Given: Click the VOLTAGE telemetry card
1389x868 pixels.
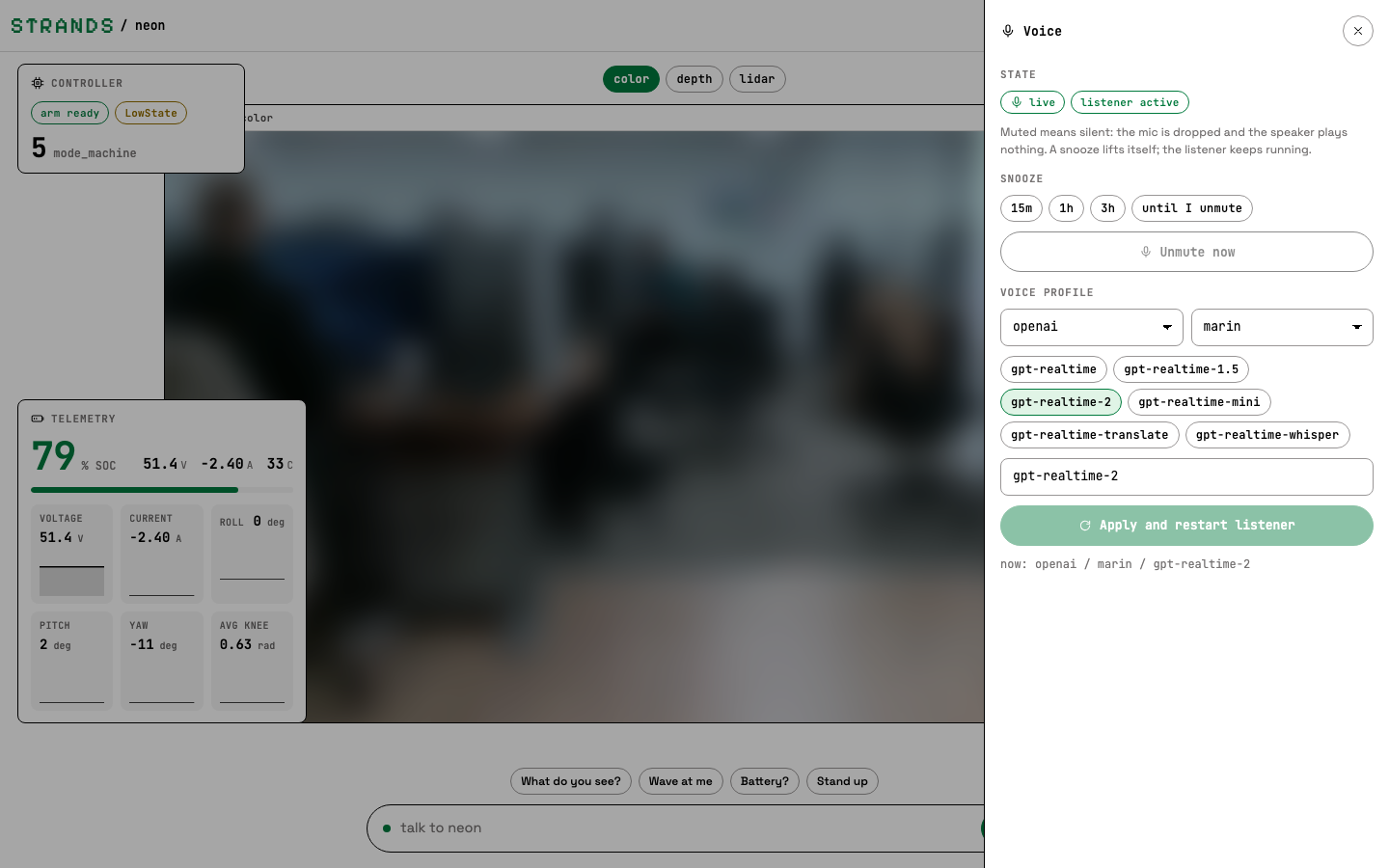Looking at the screenshot, I should [72, 554].
